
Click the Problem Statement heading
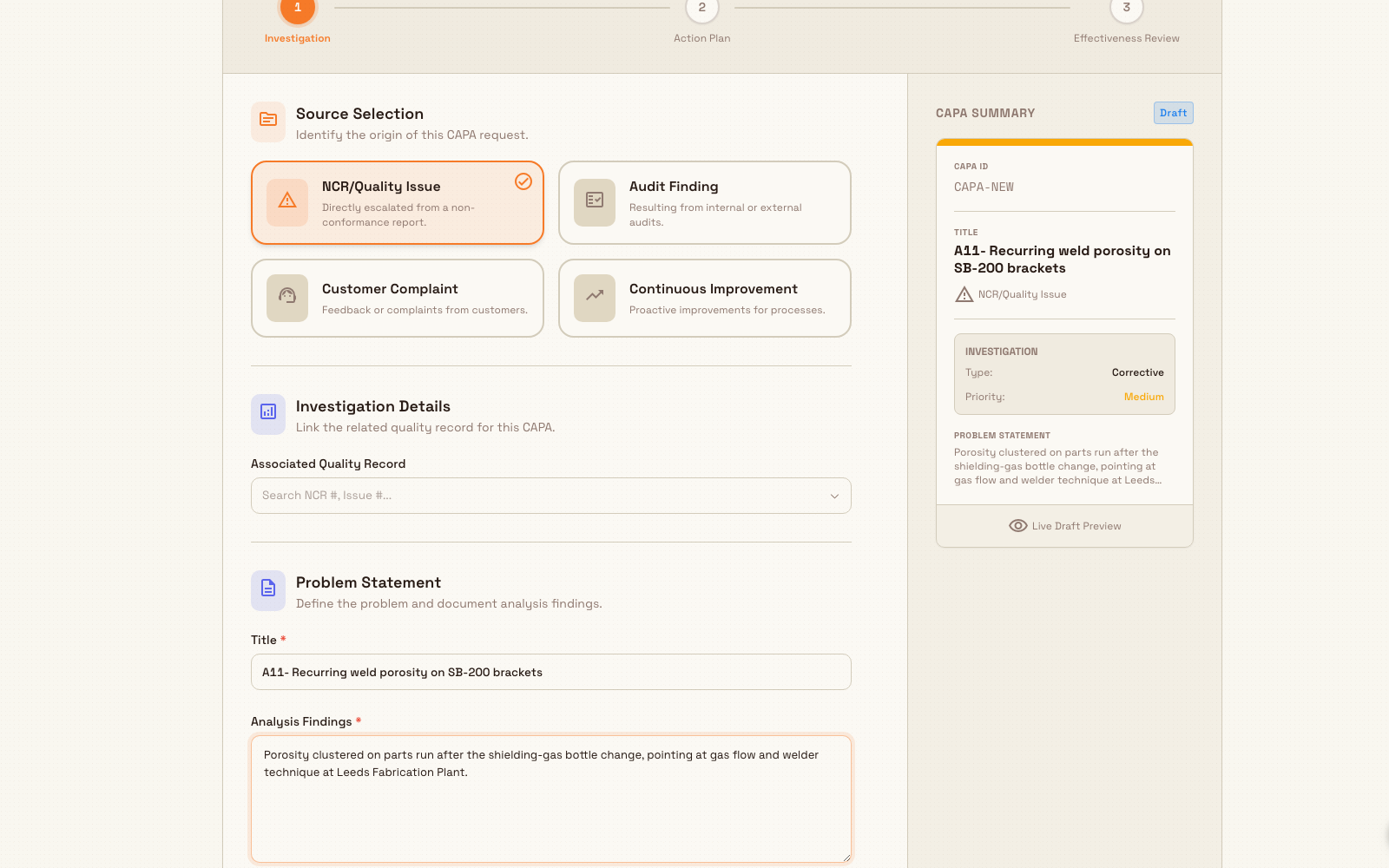click(368, 582)
